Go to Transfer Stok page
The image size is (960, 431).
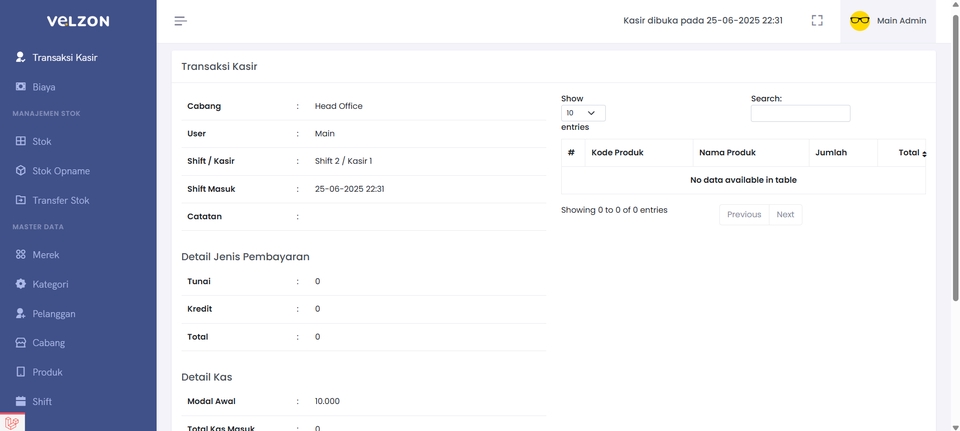[x=61, y=200]
